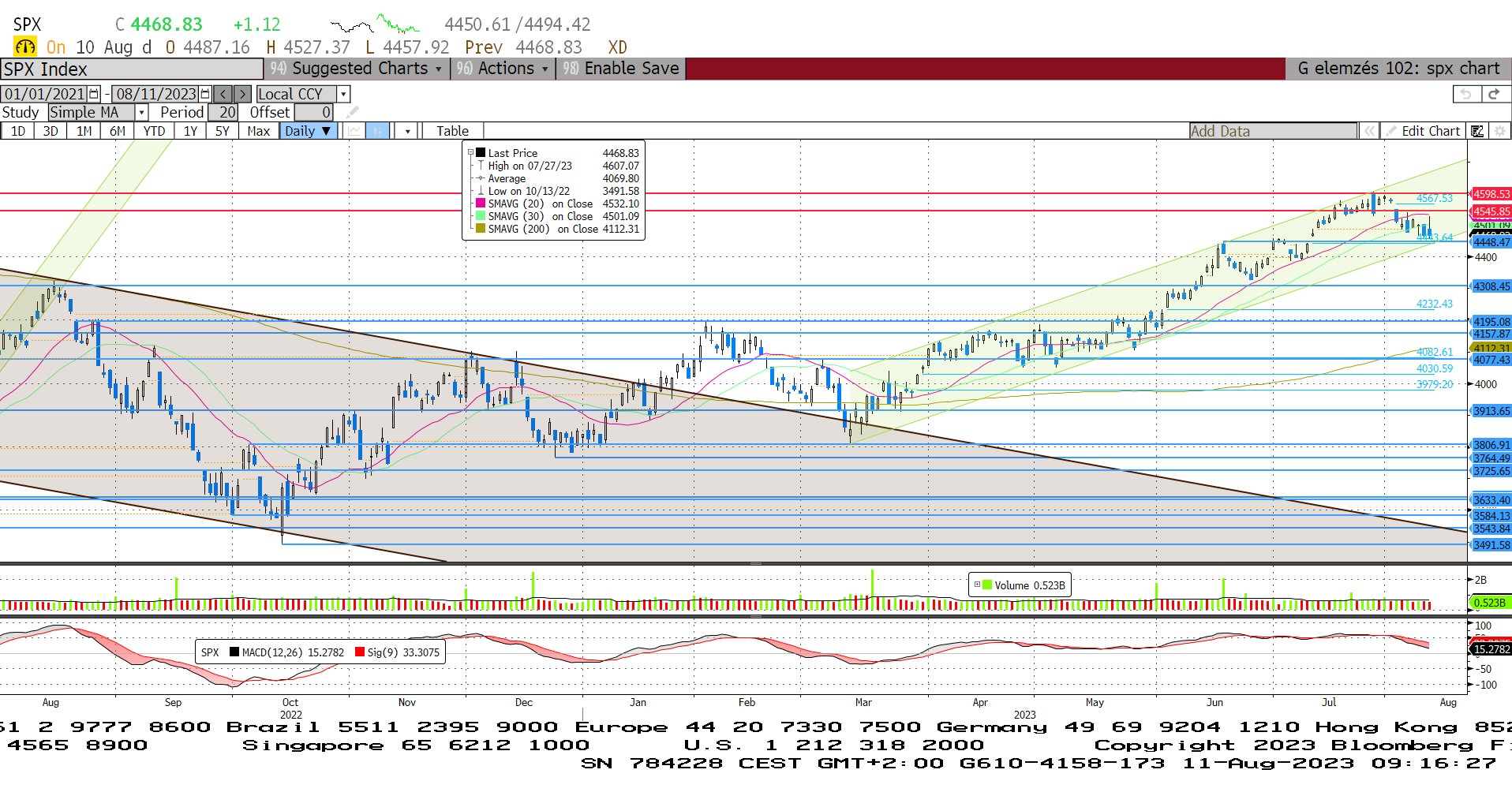Open the Local CCY currency dropdown
This screenshot has height=807, width=1512.
tap(343, 94)
